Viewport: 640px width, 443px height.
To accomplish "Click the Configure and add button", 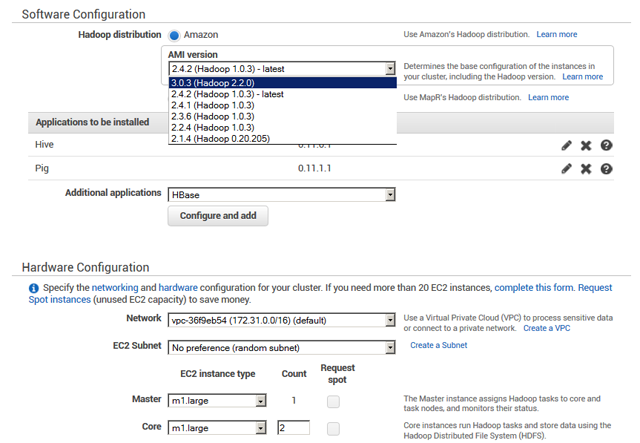I will tap(218, 216).
